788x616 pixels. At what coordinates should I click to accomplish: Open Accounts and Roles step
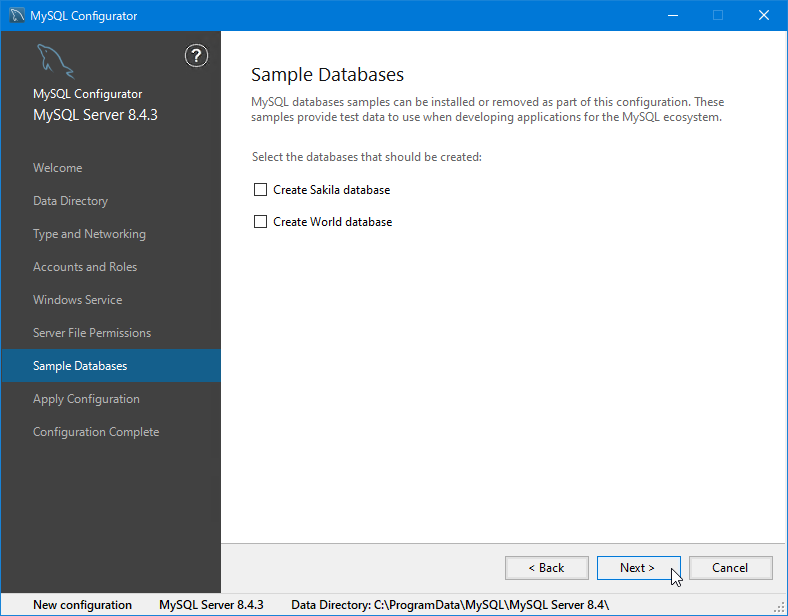click(85, 267)
